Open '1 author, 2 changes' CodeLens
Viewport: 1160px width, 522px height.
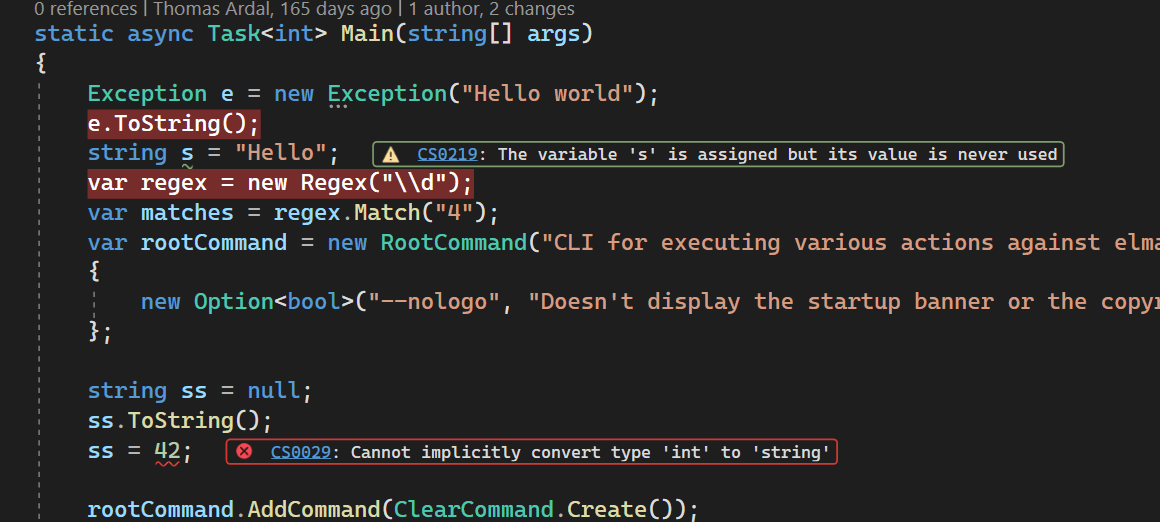click(491, 10)
